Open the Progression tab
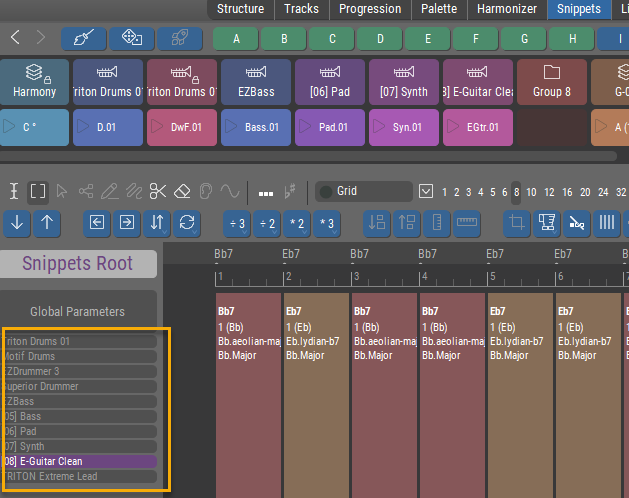 coord(370,9)
